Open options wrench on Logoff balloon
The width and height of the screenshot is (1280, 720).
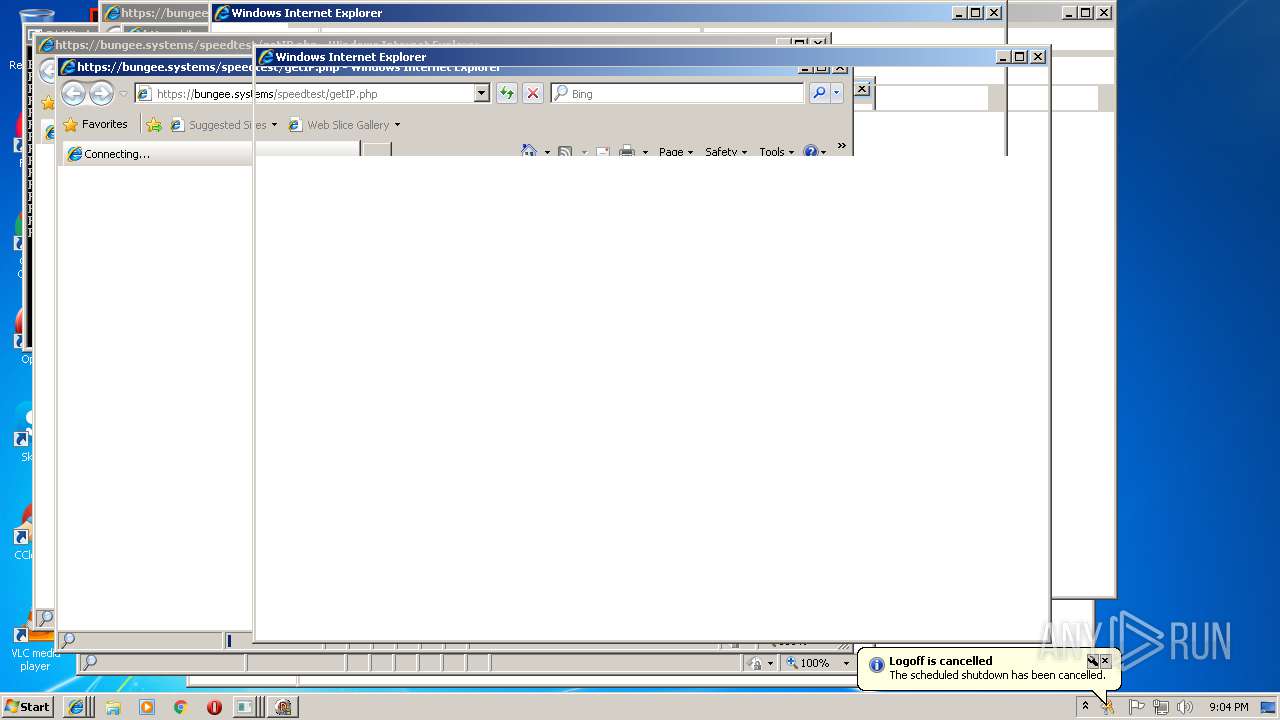point(1093,661)
